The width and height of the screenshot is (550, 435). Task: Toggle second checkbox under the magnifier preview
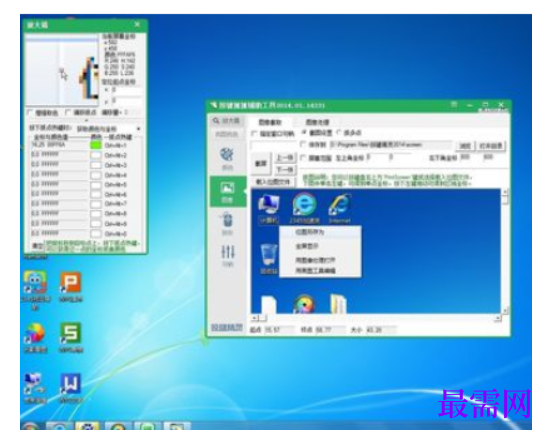coord(68,112)
